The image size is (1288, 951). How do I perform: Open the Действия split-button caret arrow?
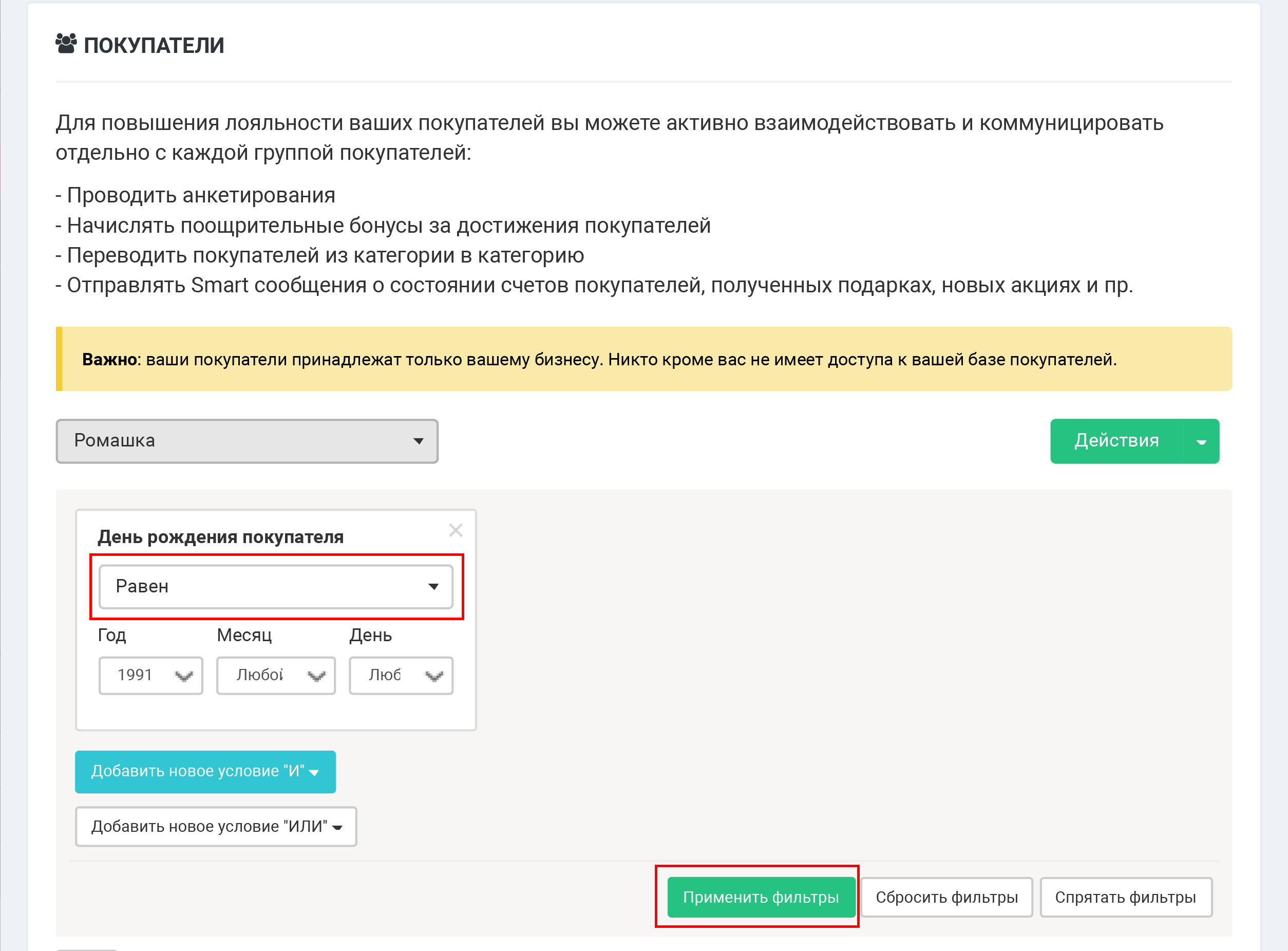click(1201, 441)
